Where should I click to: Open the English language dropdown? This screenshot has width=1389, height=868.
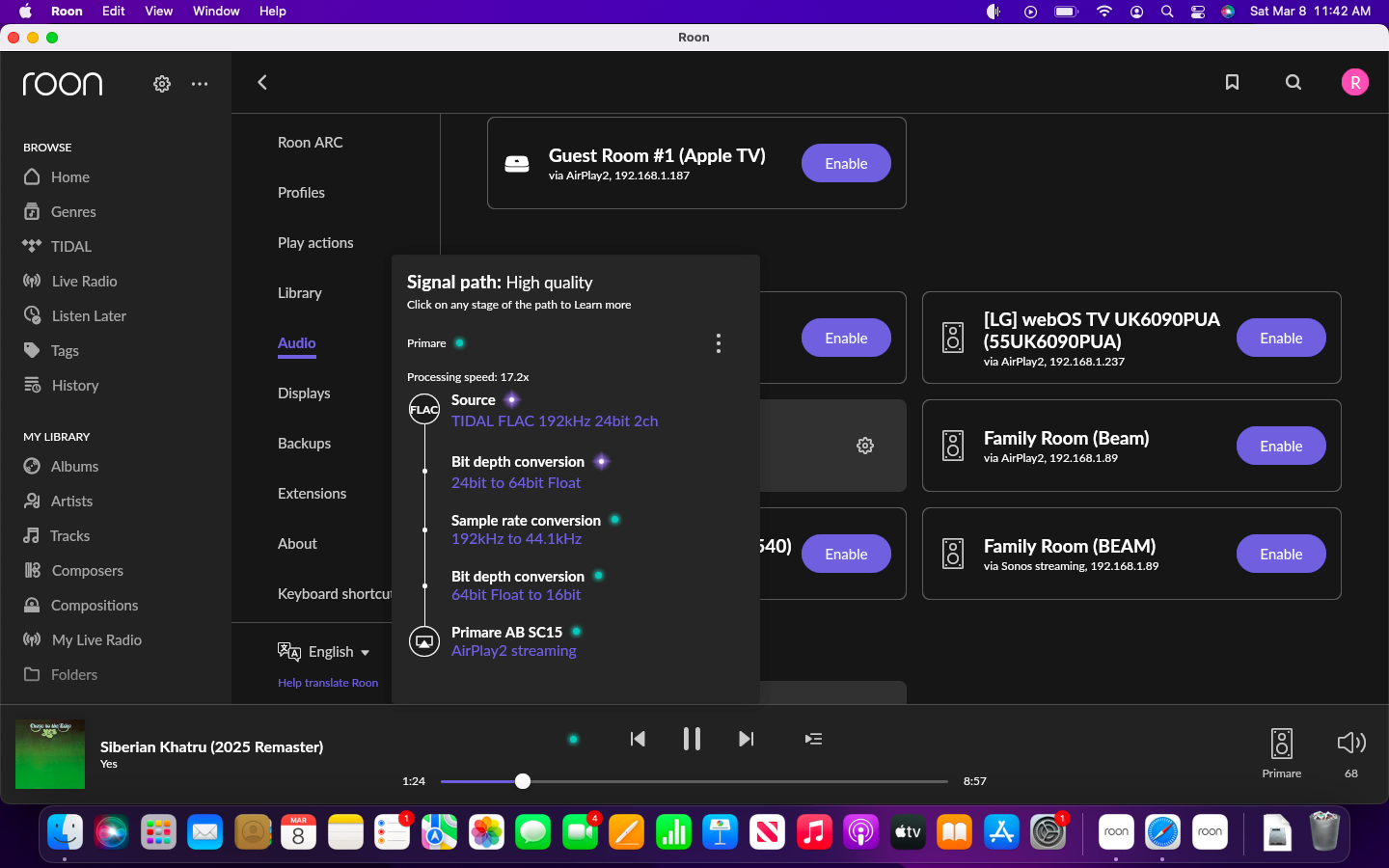point(324,652)
